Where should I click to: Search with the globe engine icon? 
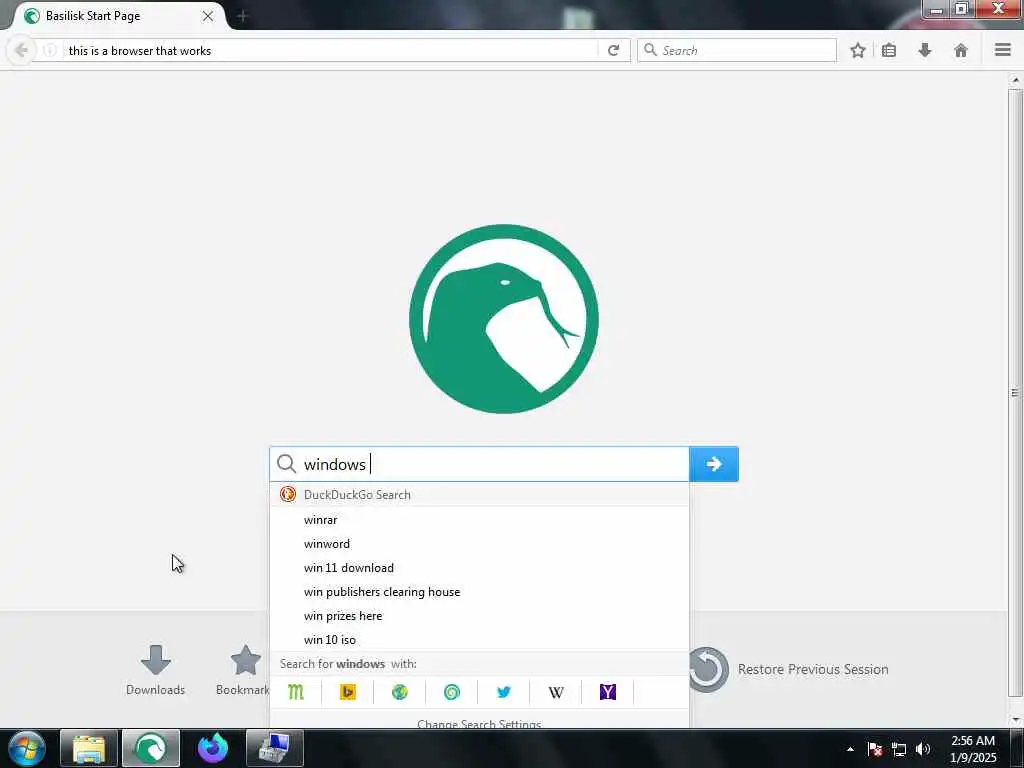(x=400, y=692)
